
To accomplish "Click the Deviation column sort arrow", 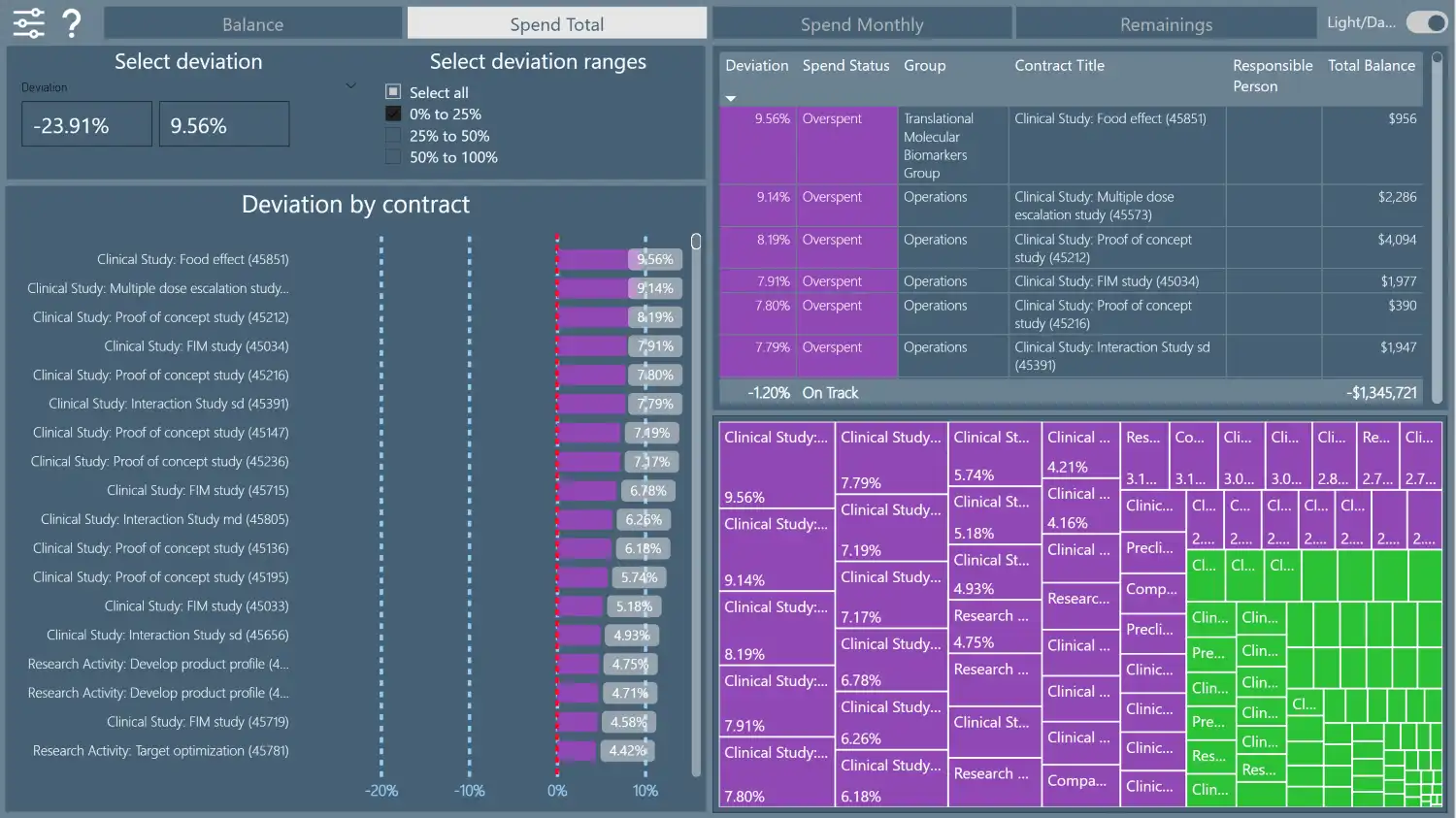I will tap(731, 98).
